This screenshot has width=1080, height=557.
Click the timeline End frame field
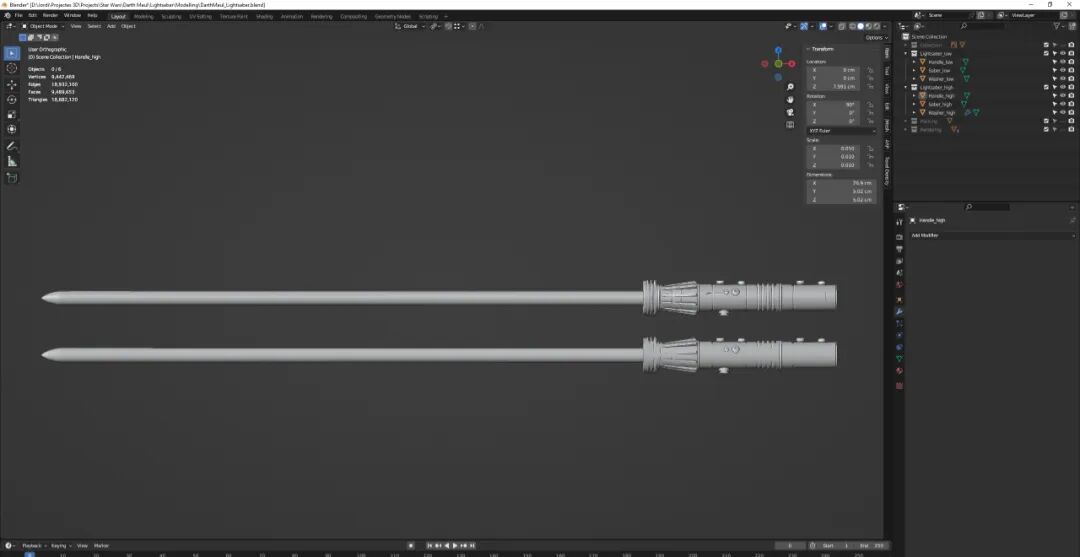click(x=870, y=545)
